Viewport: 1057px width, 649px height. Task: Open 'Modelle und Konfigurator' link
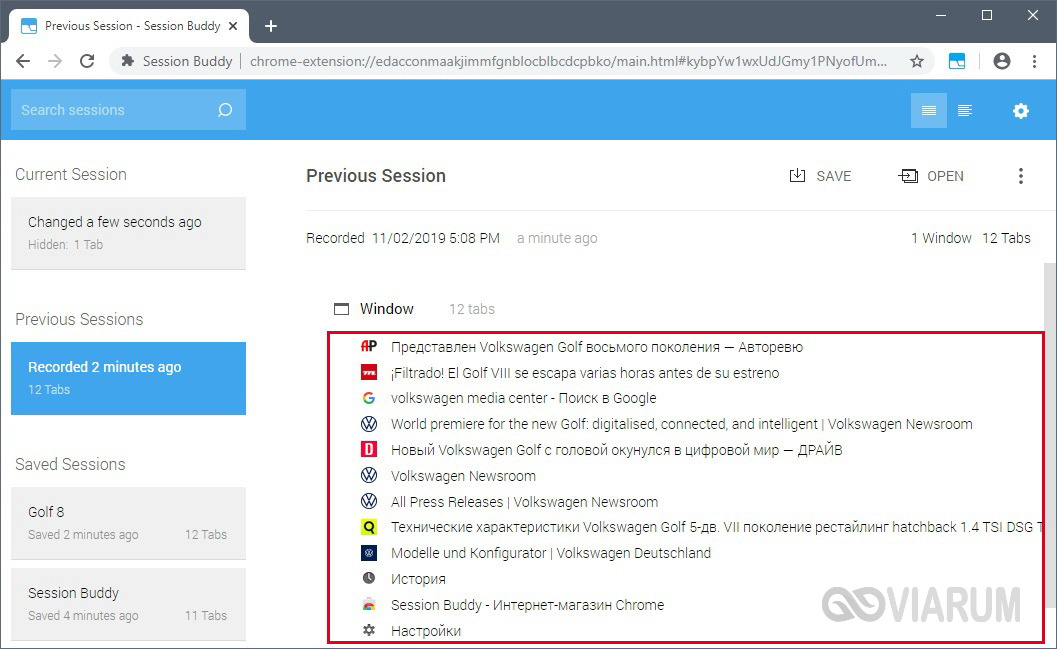tap(551, 553)
